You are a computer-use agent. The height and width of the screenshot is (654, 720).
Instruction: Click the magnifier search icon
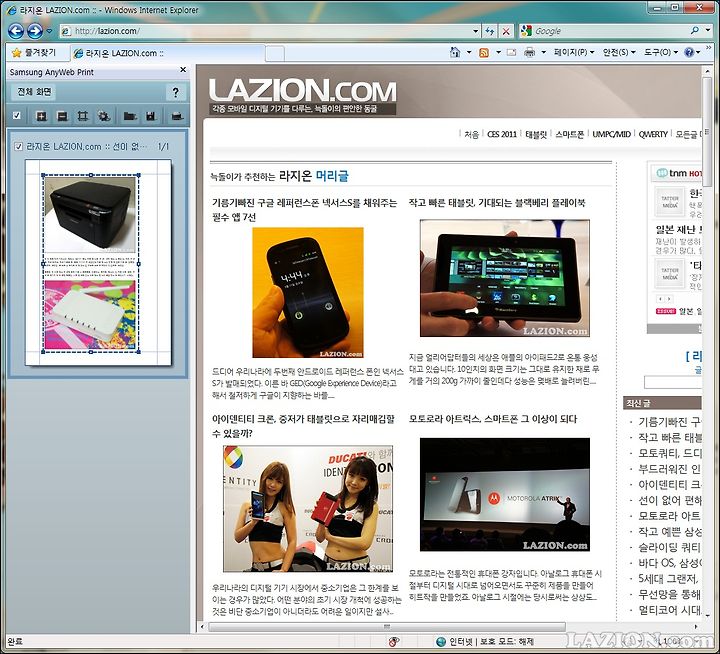[x=695, y=31]
